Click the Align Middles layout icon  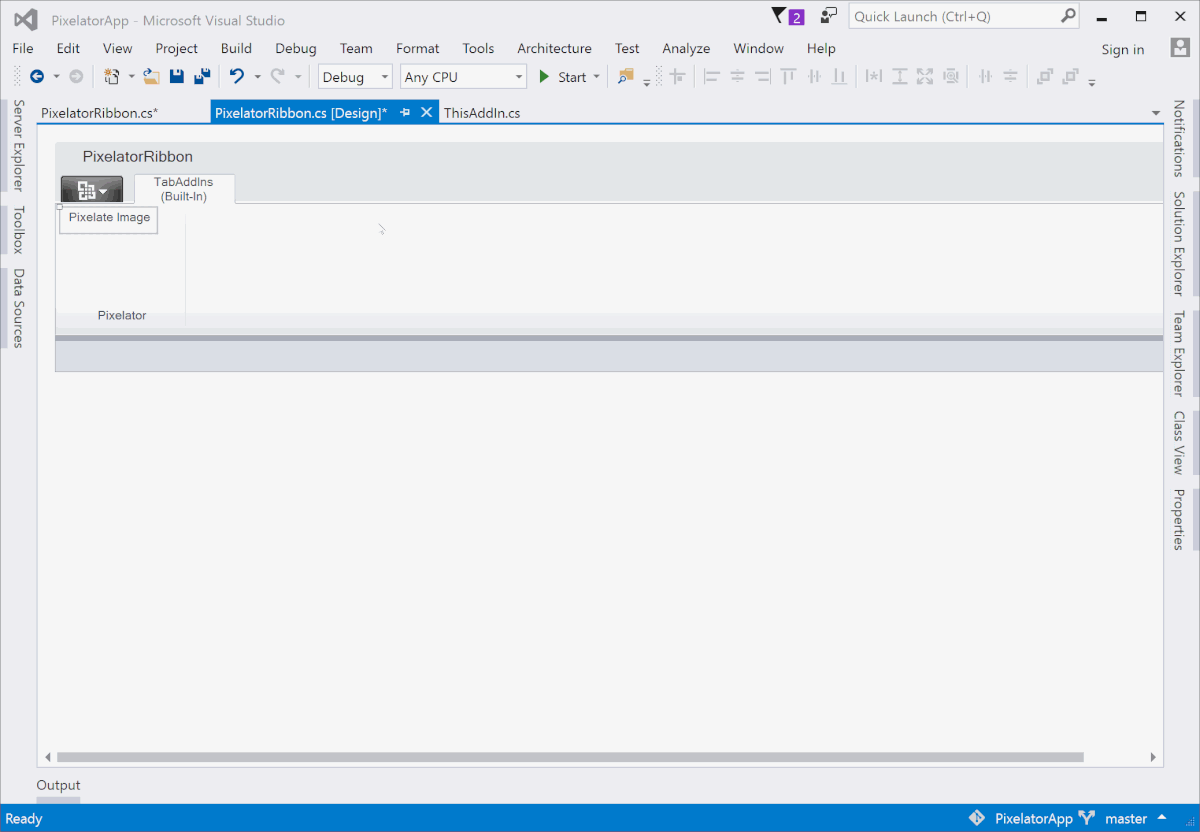click(815, 77)
